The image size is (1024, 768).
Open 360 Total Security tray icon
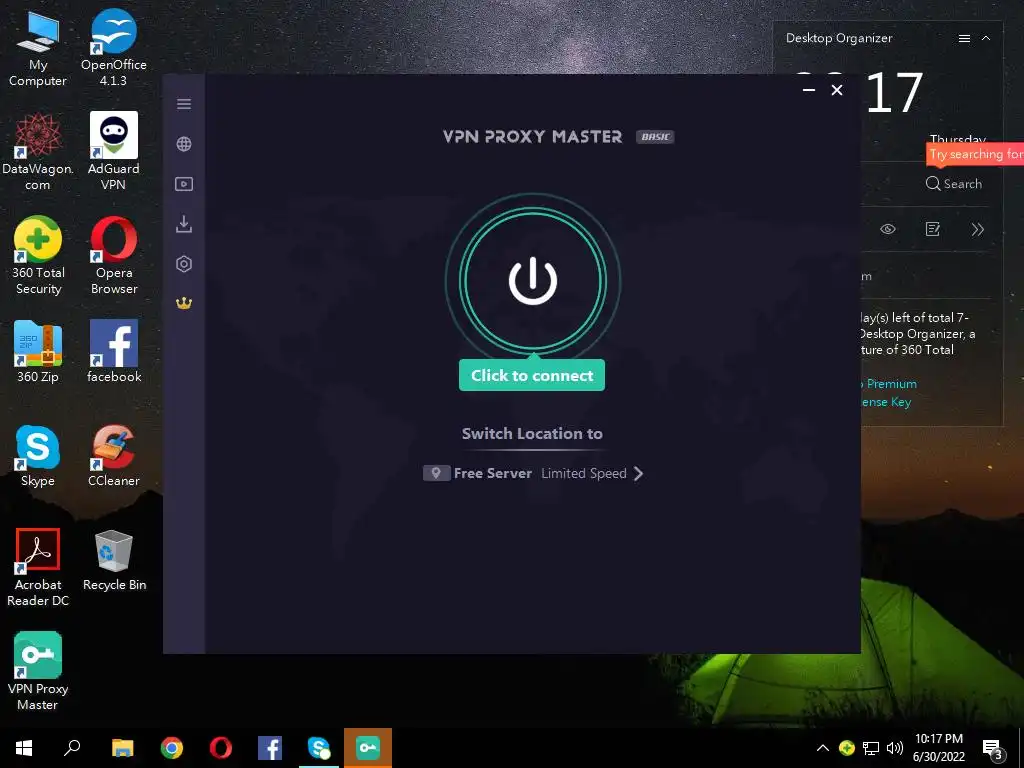tap(847, 748)
